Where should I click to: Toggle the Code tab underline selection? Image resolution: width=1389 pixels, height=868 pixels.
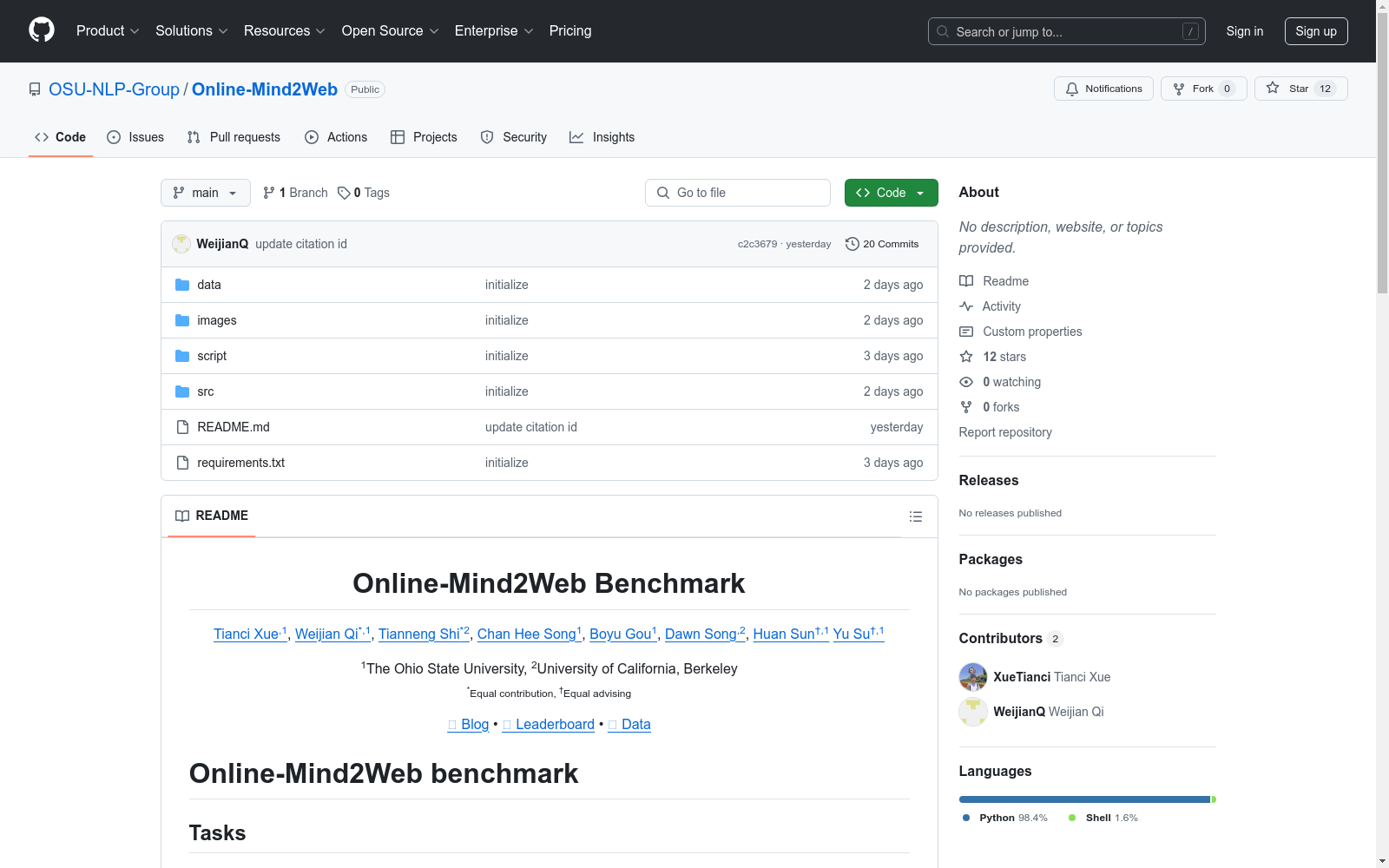[x=59, y=136]
